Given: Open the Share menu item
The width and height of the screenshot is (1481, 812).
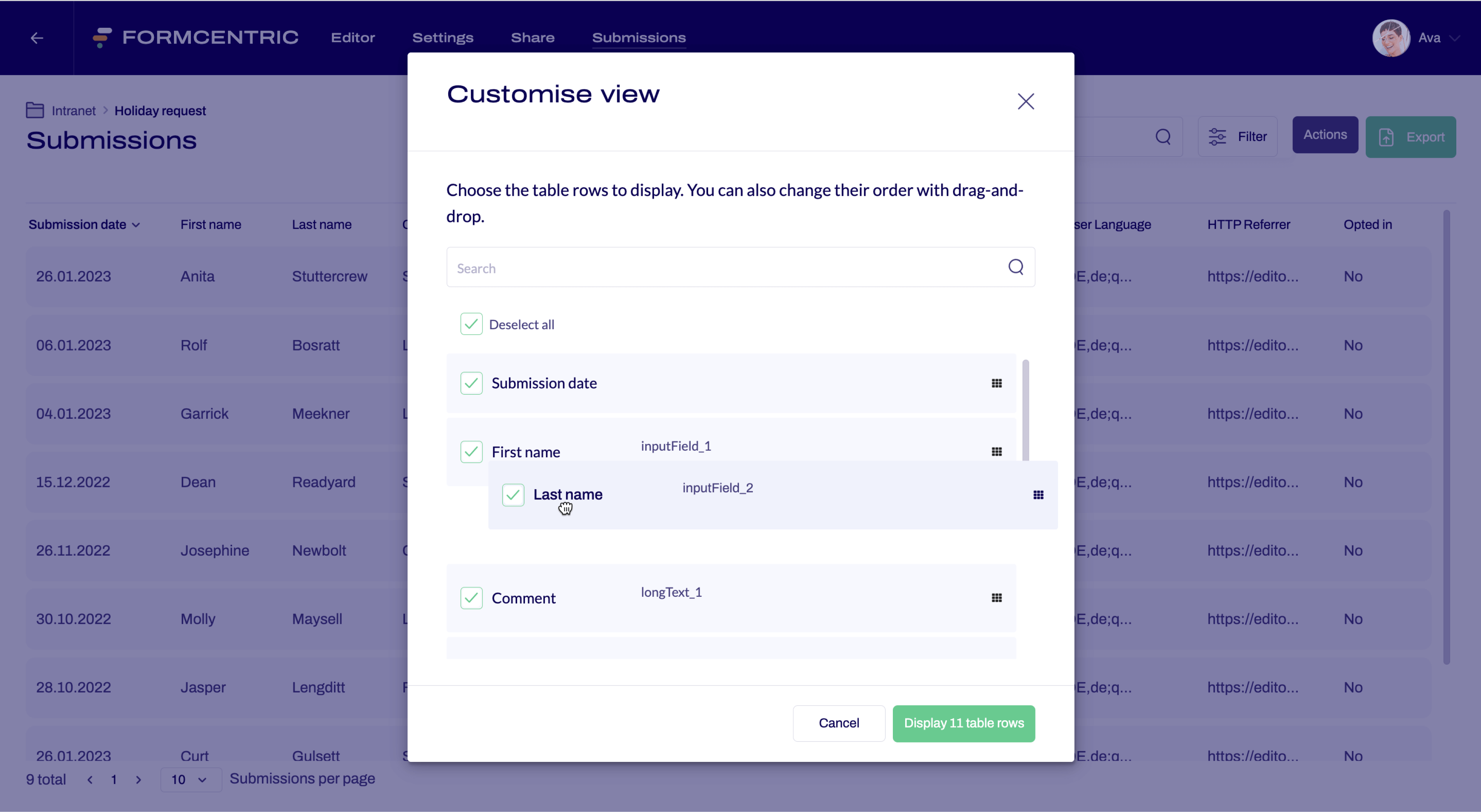Looking at the screenshot, I should pos(532,37).
